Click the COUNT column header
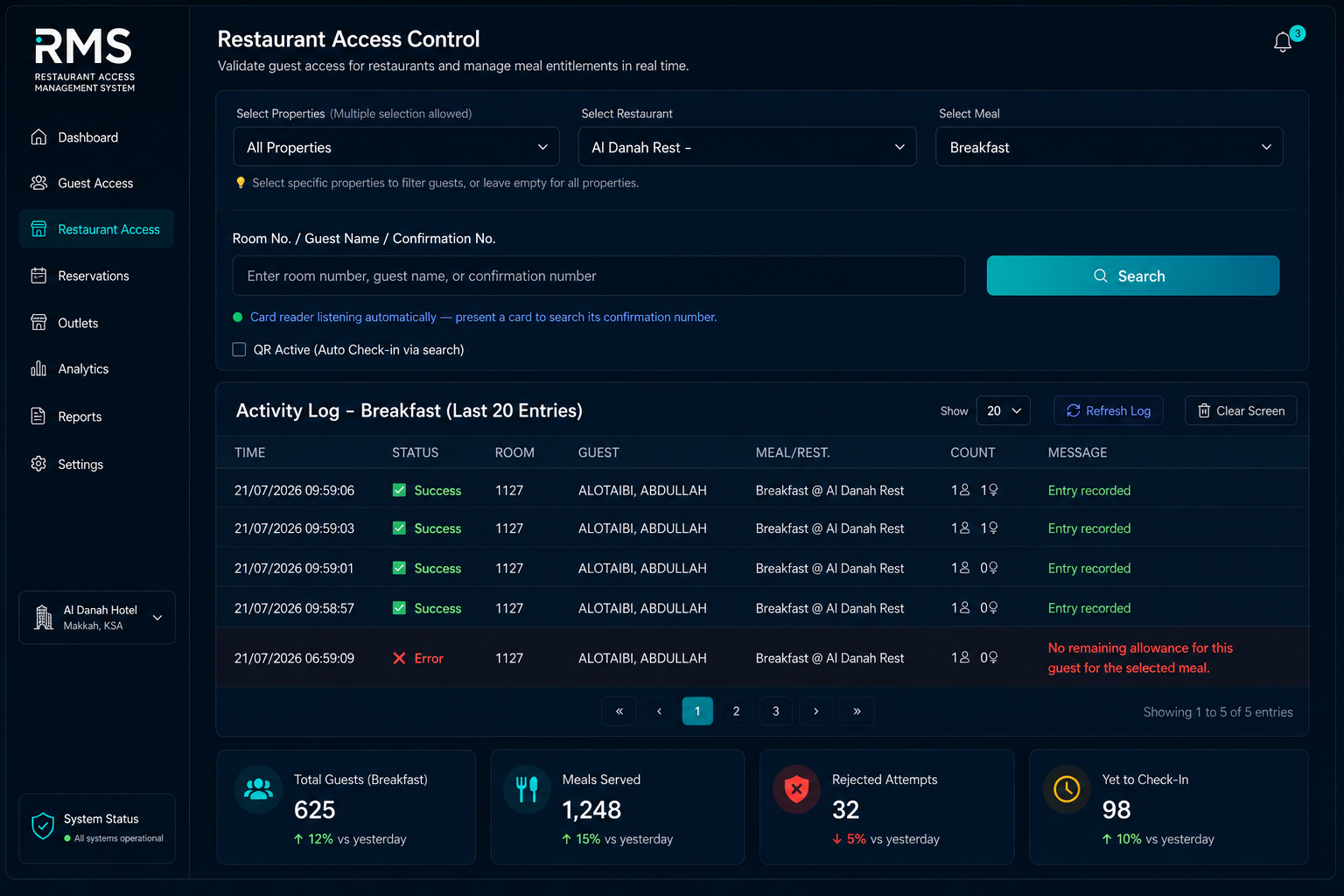The height and width of the screenshot is (896, 1344). (973, 452)
